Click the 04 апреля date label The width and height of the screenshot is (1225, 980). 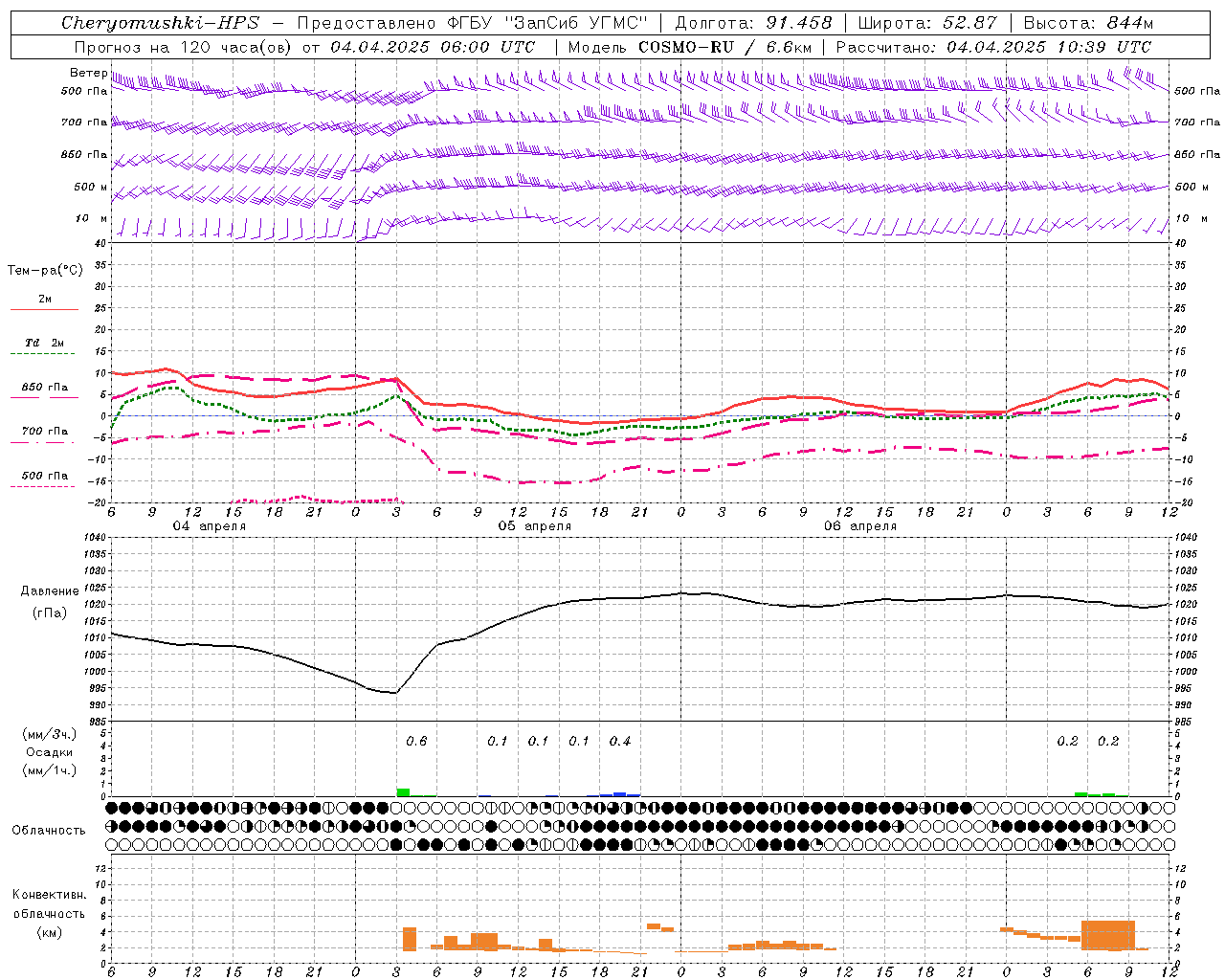209,526
